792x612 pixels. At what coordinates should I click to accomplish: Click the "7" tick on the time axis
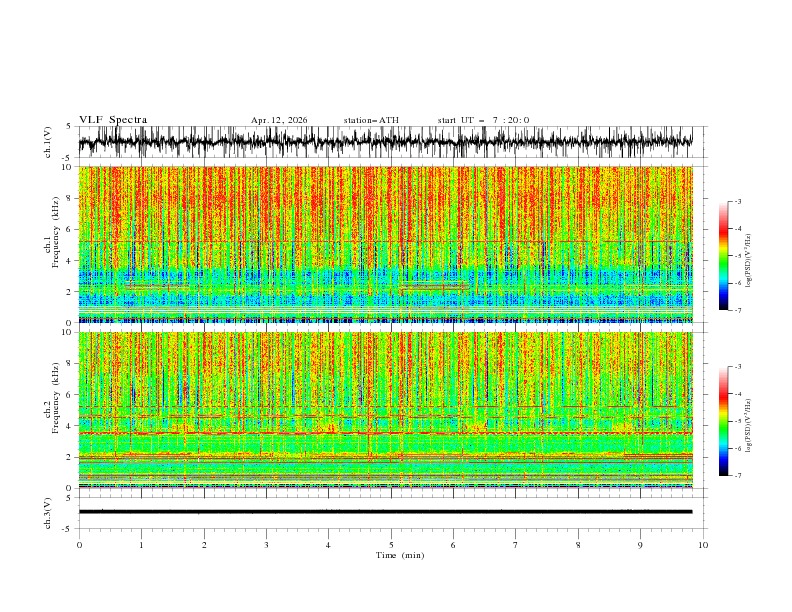516,545
